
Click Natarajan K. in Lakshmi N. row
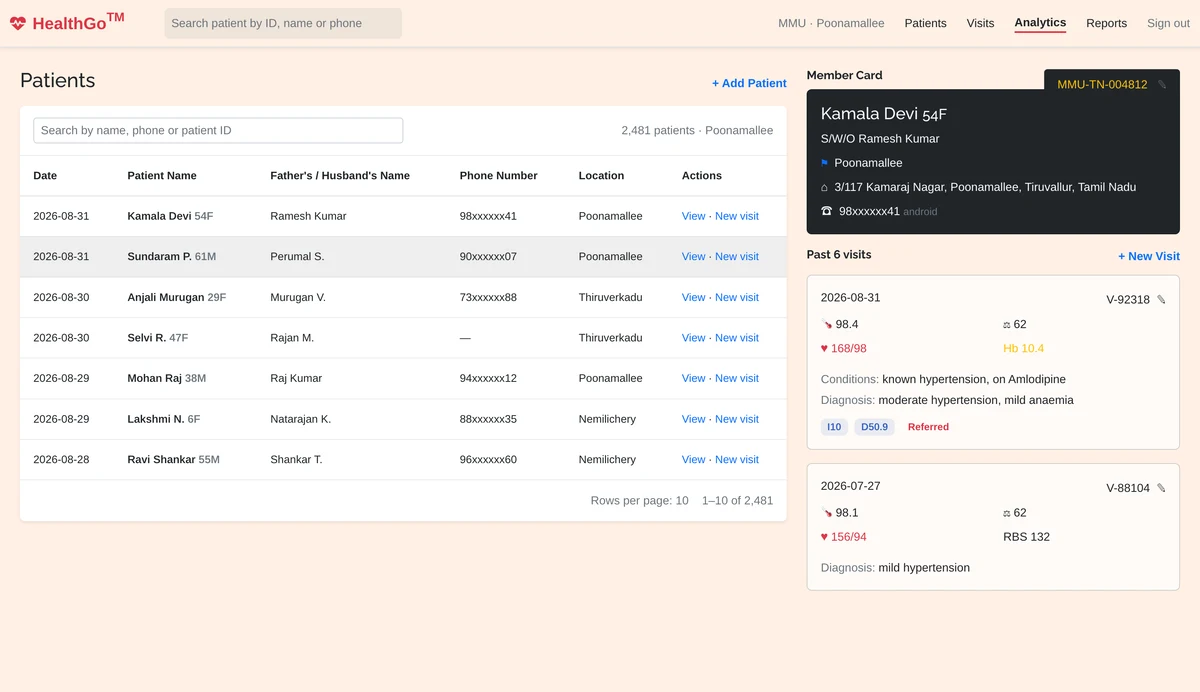point(300,419)
